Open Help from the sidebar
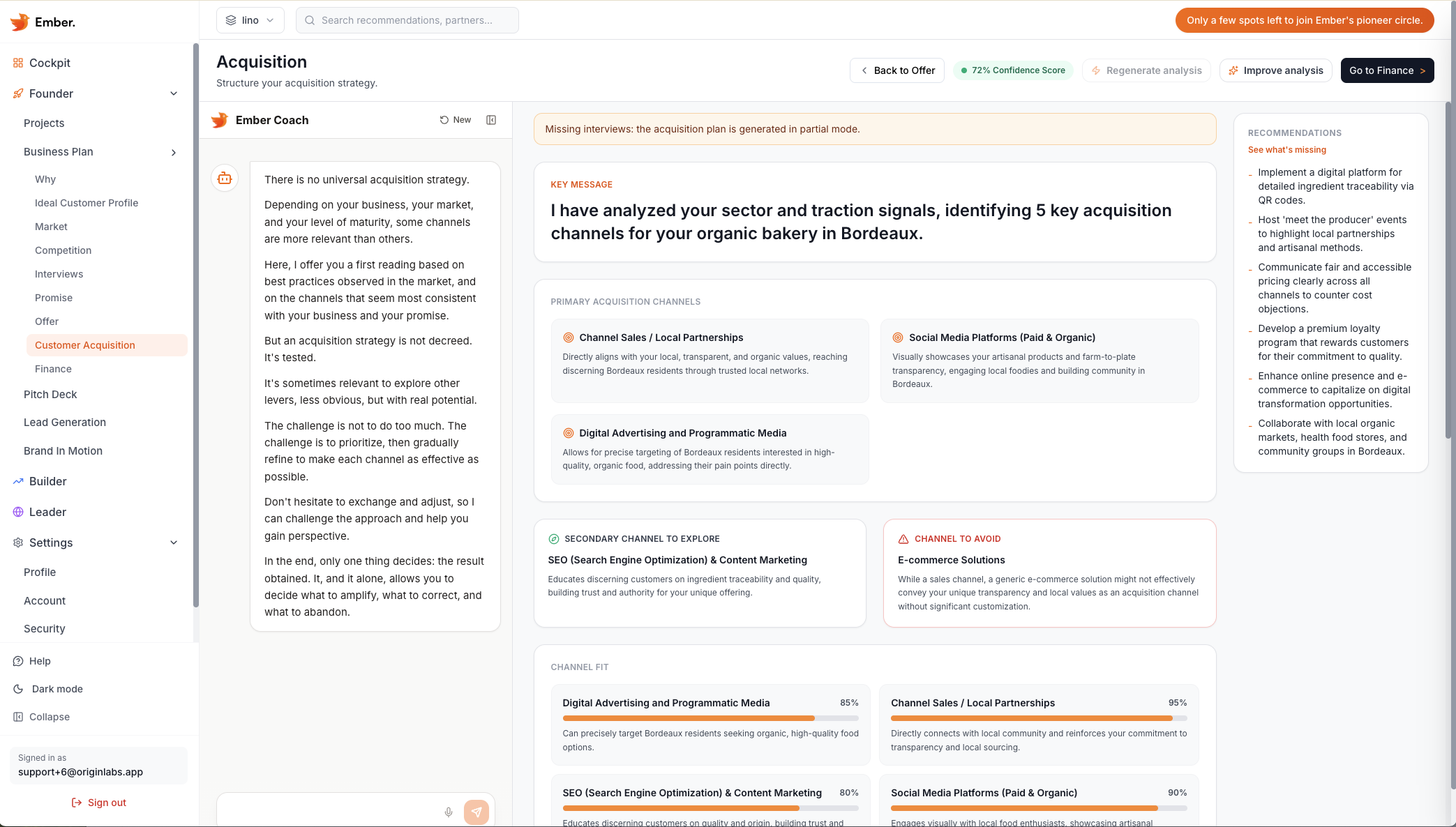Image resolution: width=1456 pixels, height=827 pixels. coord(40,660)
